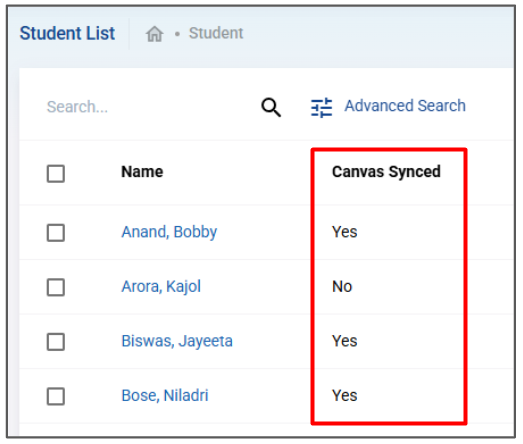This screenshot has height=444, width=523.
Task: Click the home breadcrumb icon
Action: click(x=154, y=34)
